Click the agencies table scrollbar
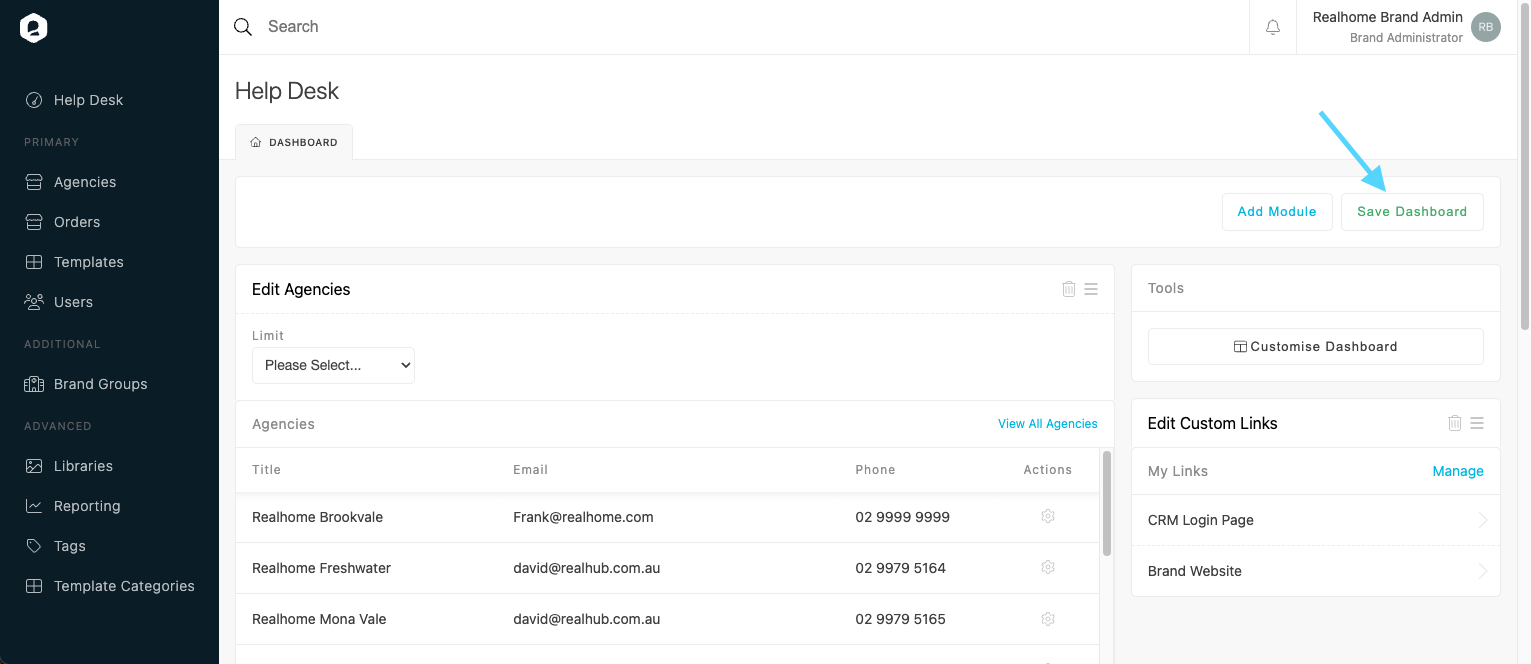This screenshot has height=664, width=1531. 1107,503
